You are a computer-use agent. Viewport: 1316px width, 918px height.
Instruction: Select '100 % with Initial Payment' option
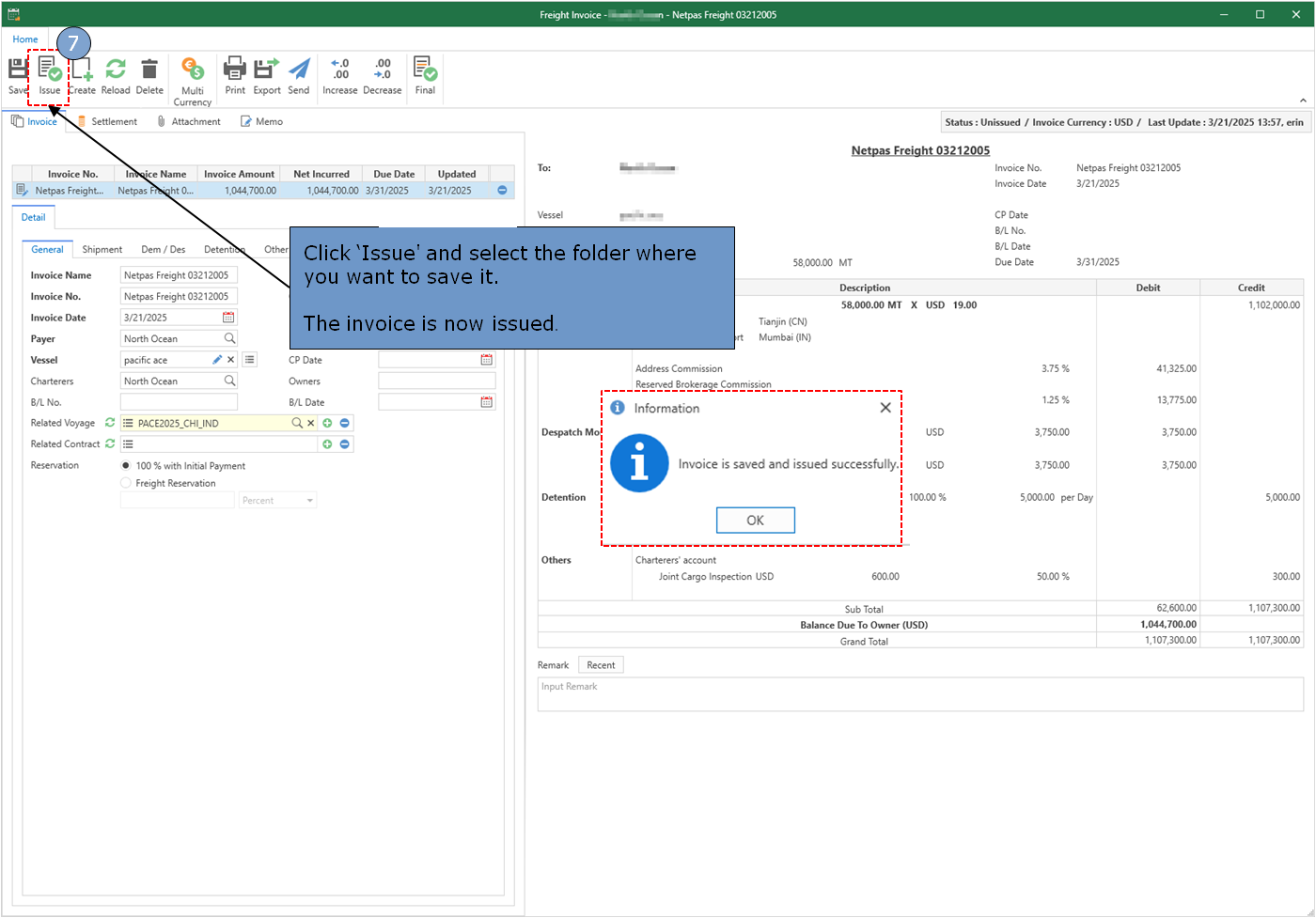[126, 466]
